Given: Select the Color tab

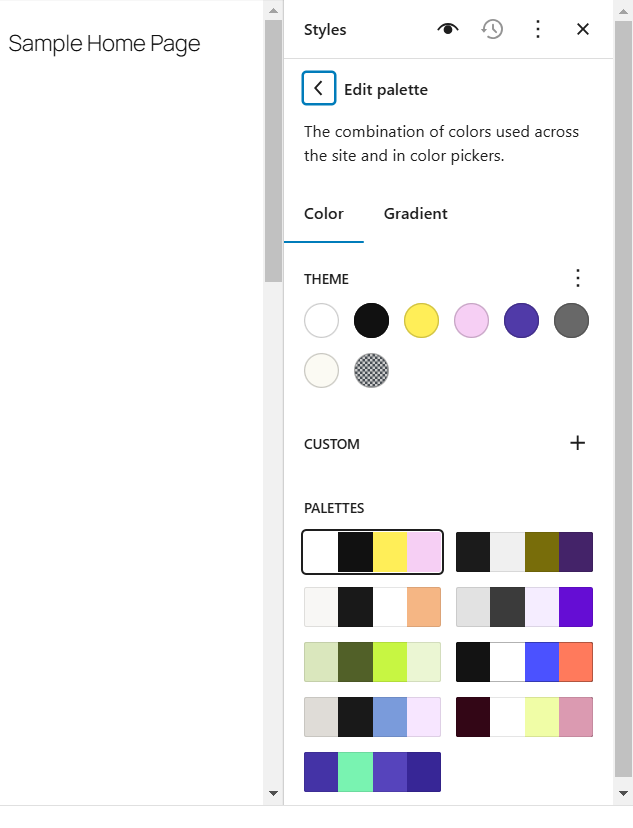Looking at the screenshot, I should click(324, 214).
